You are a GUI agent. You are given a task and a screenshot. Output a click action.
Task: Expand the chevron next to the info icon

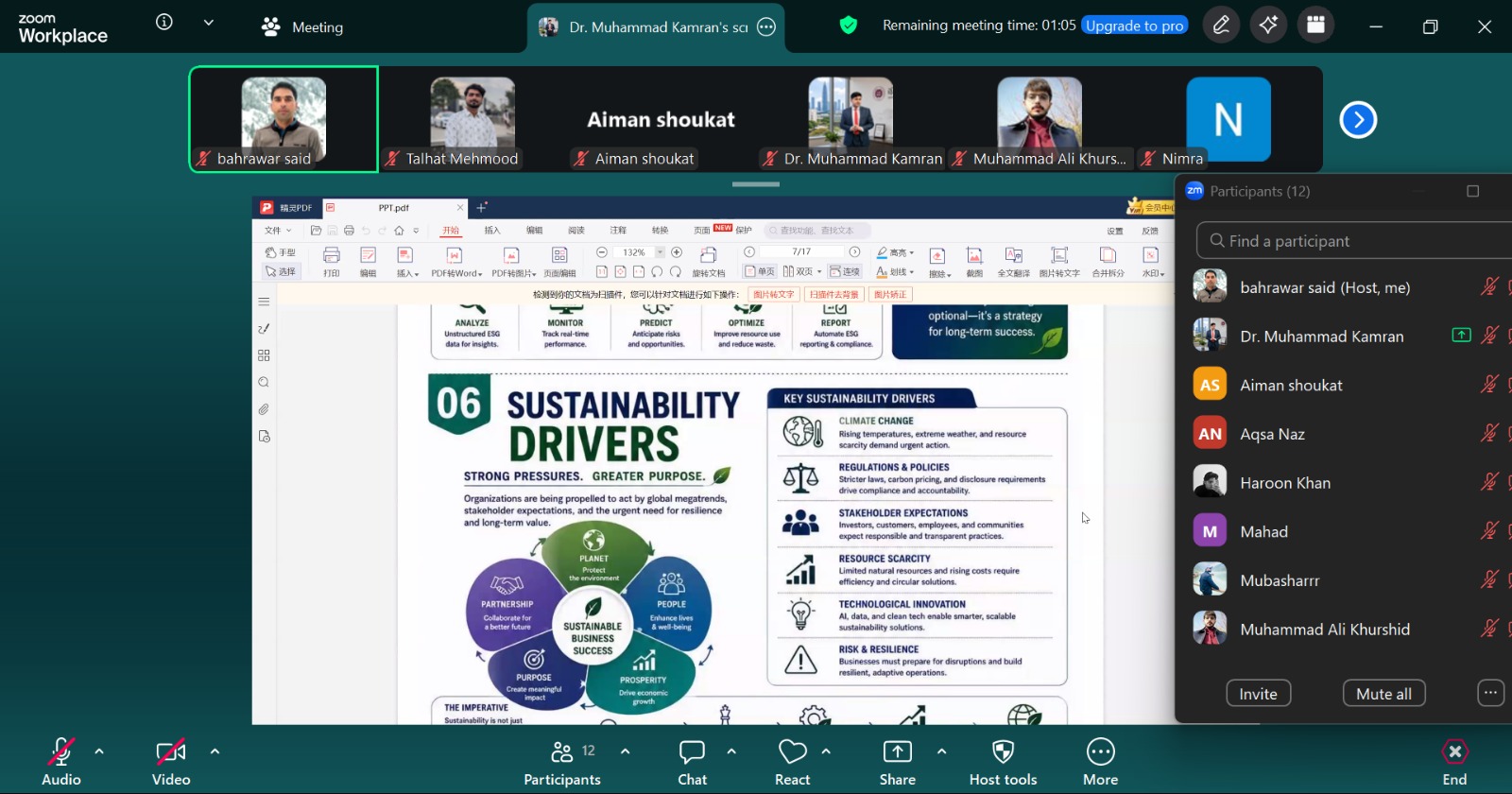209,22
